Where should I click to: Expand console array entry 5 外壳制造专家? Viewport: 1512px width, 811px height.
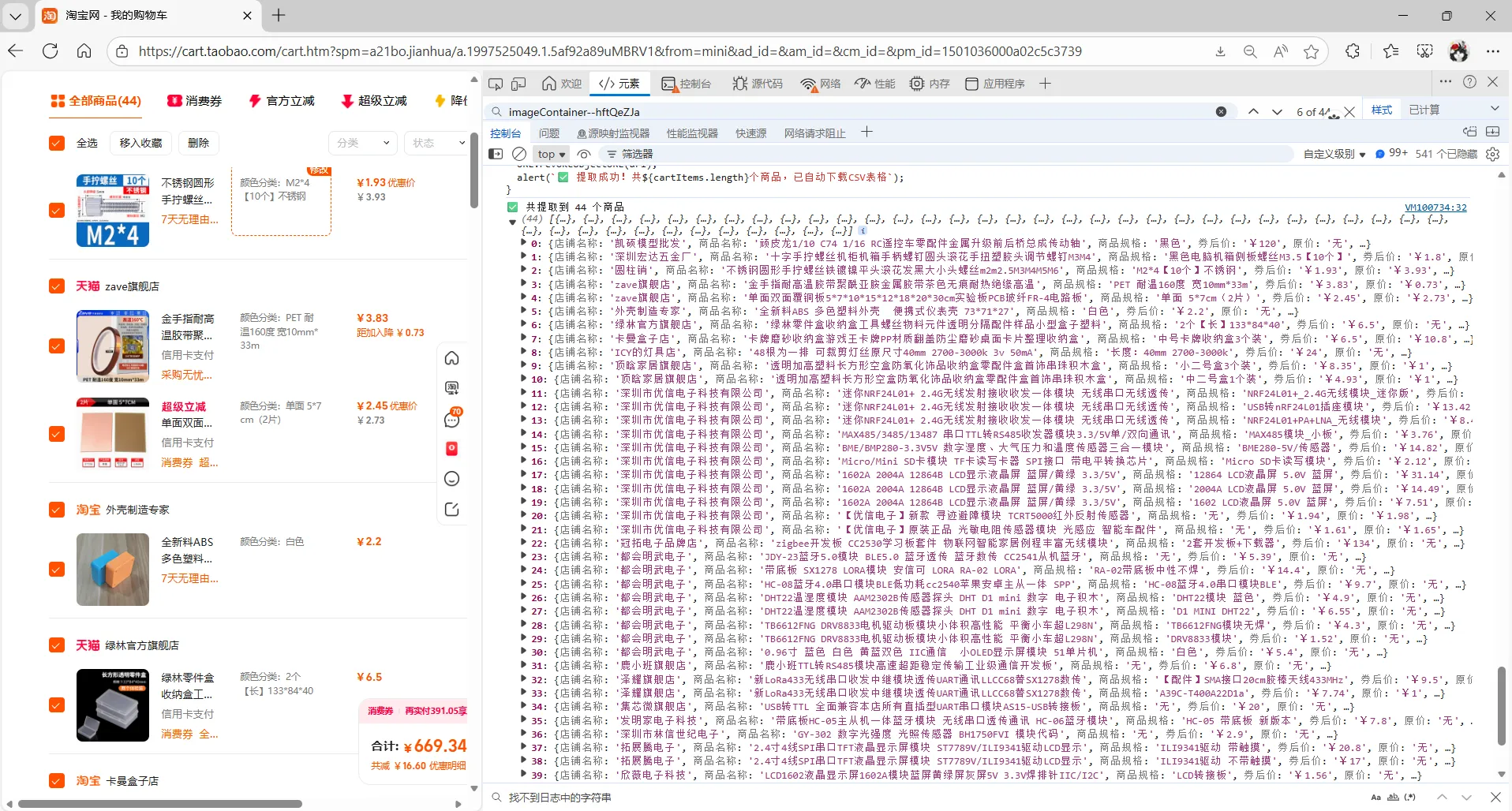(x=523, y=311)
